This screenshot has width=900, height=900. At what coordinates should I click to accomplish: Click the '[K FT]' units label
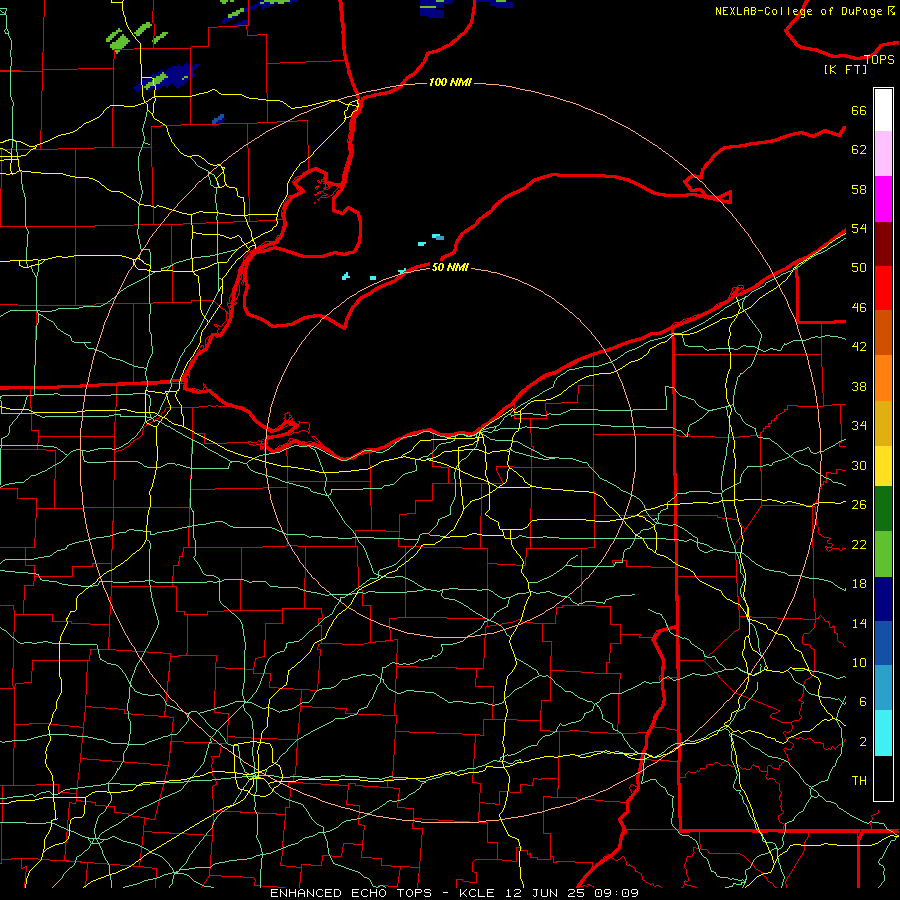point(845,69)
